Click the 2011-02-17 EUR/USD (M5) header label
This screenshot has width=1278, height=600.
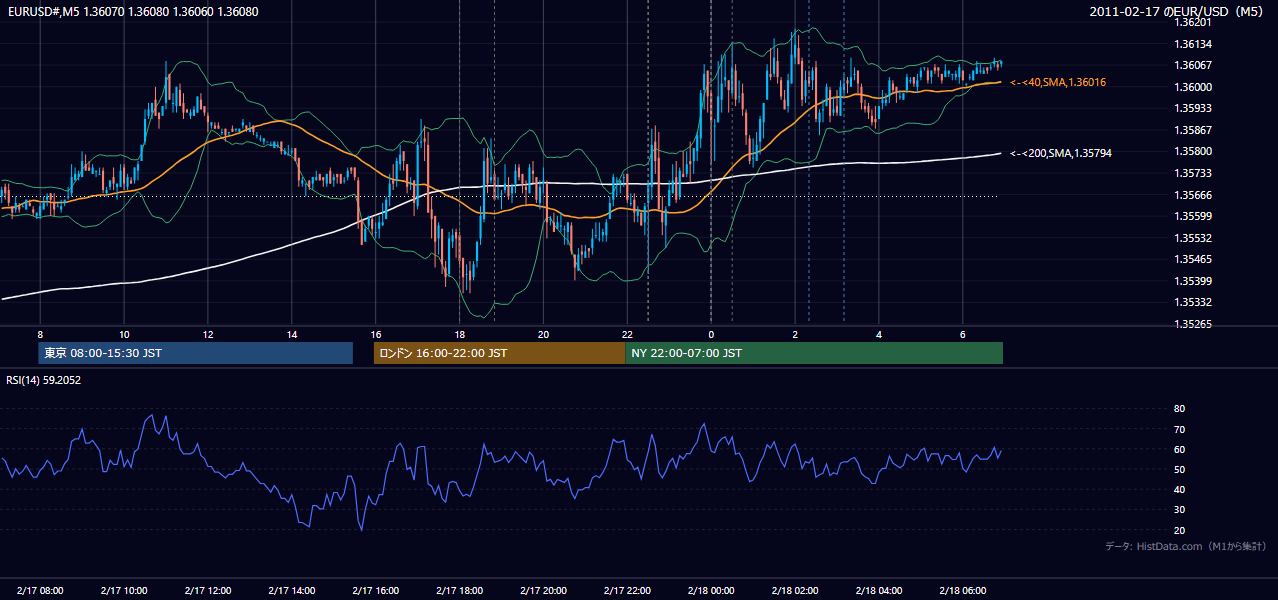1177,11
